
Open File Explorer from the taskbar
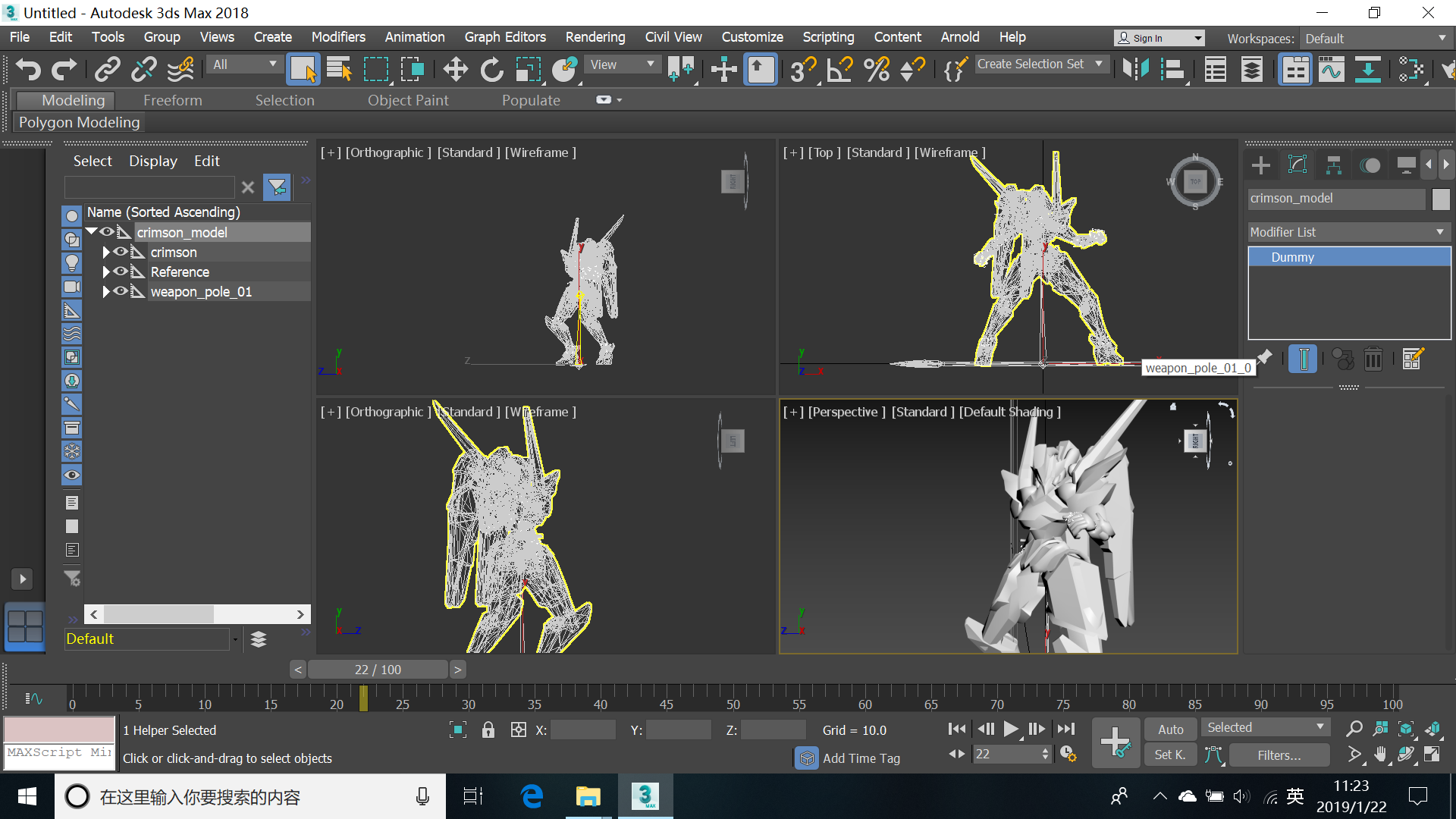click(588, 796)
